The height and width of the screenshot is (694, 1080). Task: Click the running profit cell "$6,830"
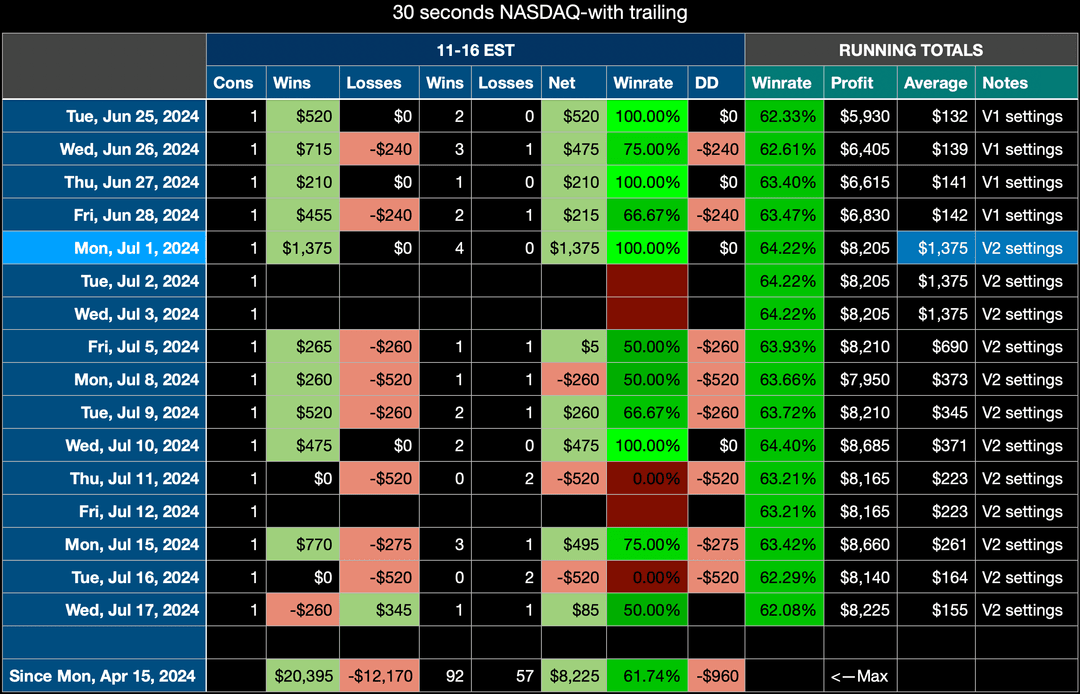[x=860, y=215]
